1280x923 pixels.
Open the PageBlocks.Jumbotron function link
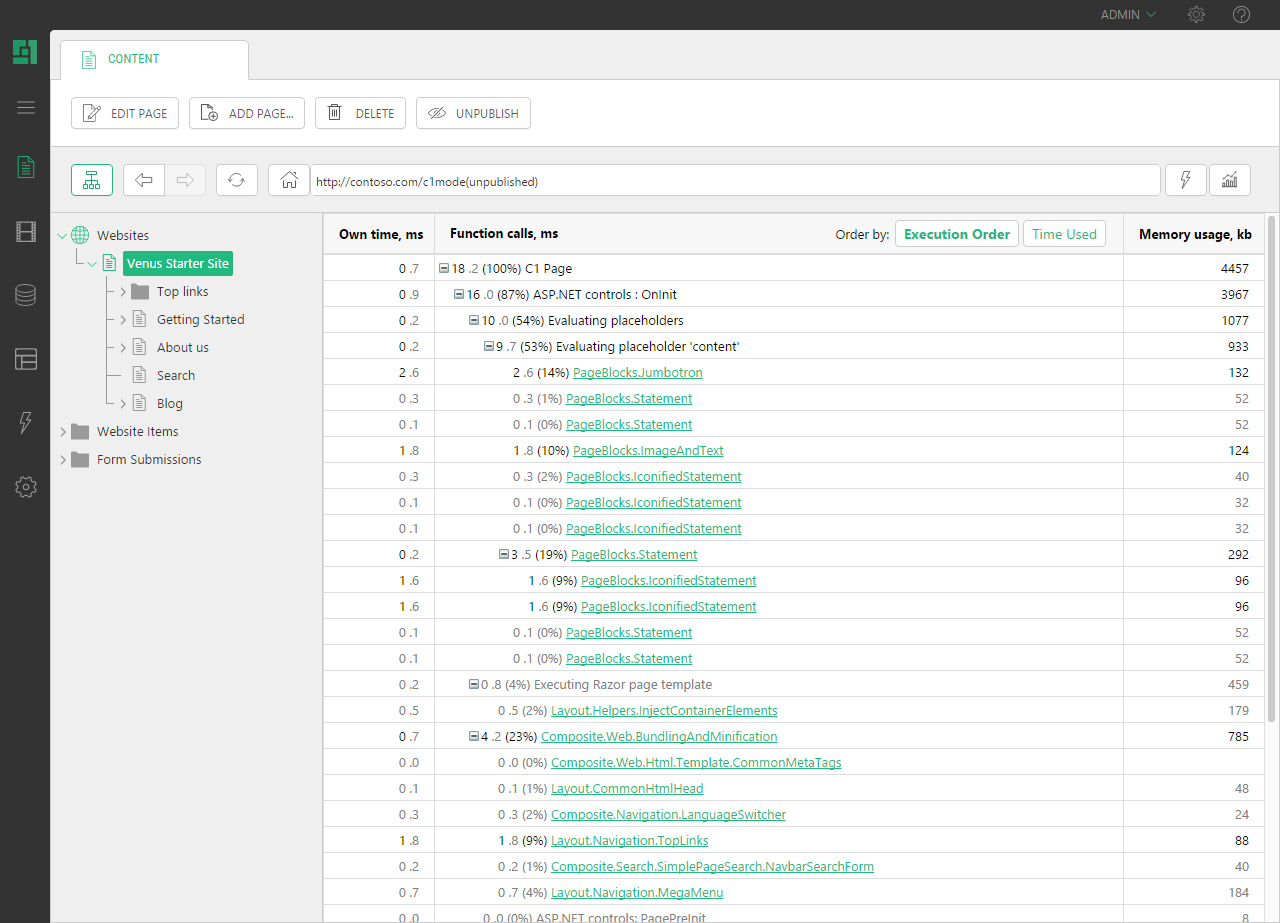(637, 372)
